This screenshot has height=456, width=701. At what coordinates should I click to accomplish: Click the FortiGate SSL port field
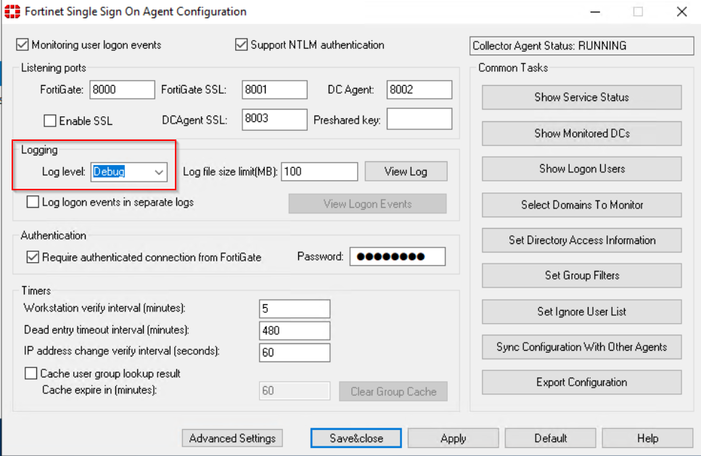tap(274, 90)
